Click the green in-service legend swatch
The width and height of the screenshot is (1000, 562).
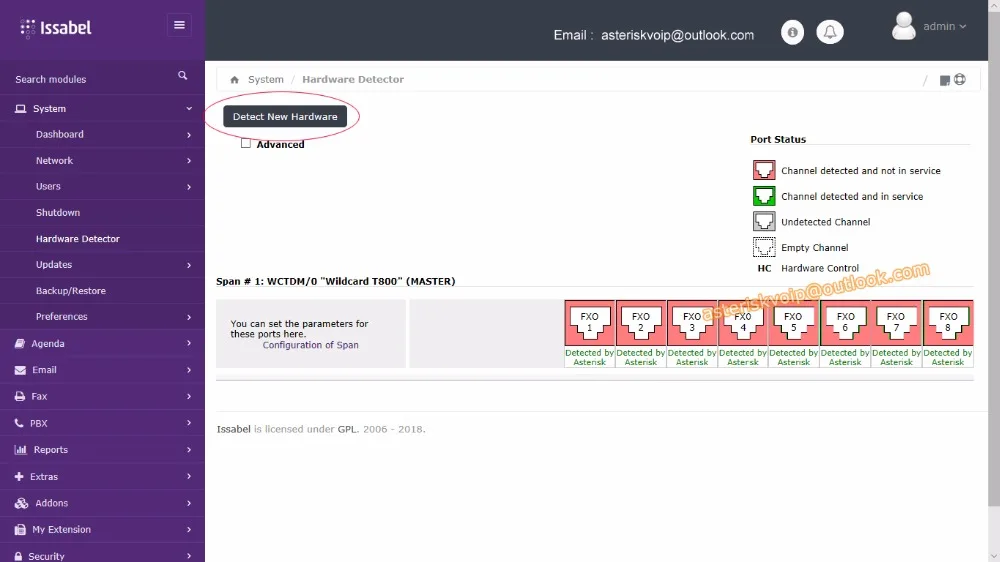coord(764,196)
